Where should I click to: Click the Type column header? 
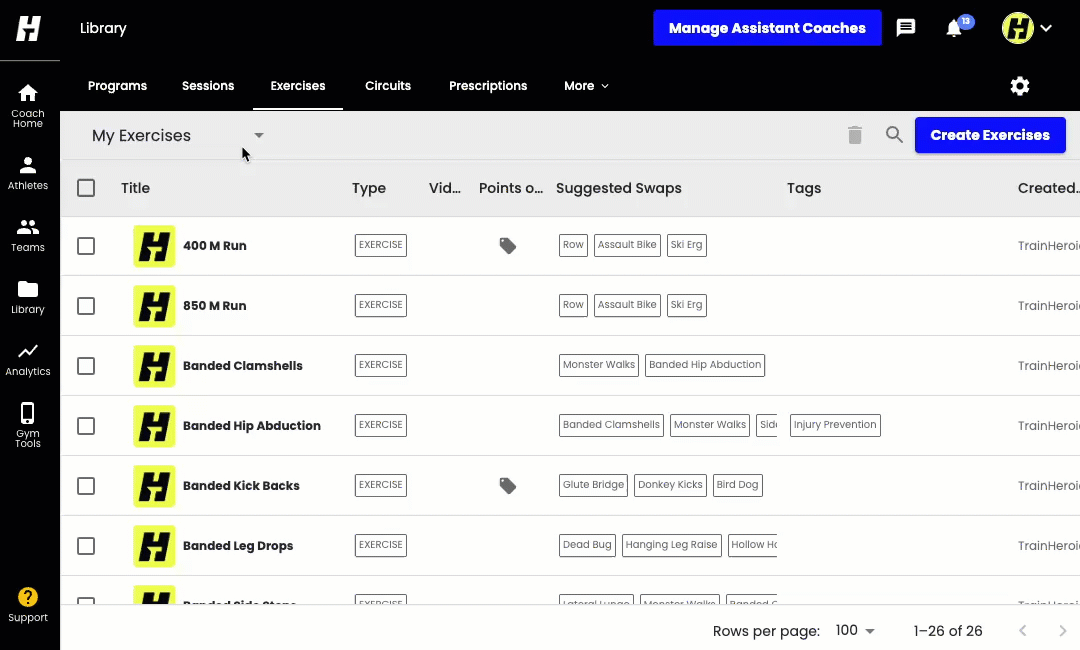[369, 188]
